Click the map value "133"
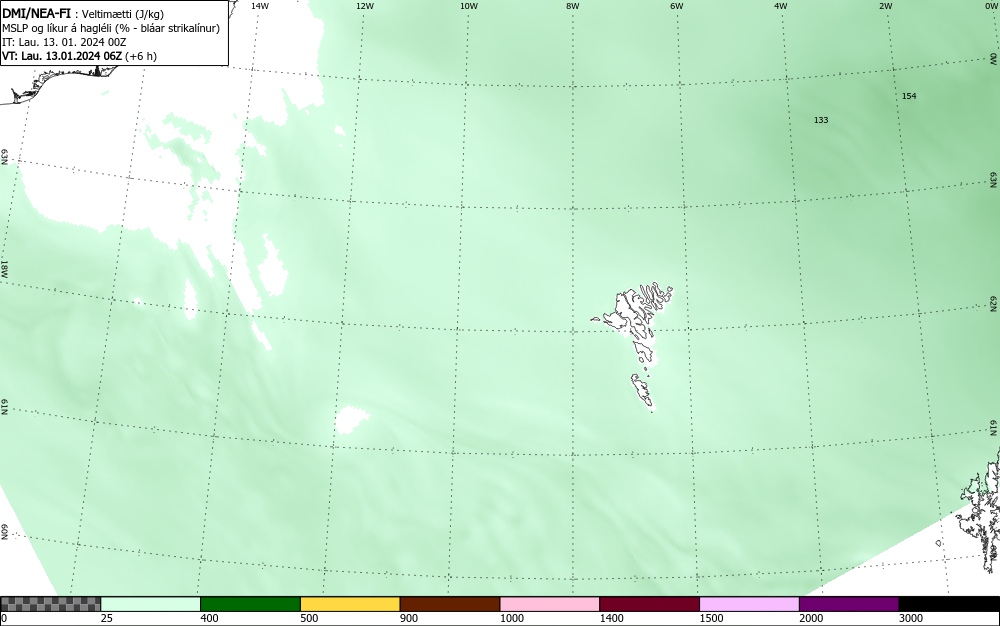 pyautogui.click(x=821, y=120)
